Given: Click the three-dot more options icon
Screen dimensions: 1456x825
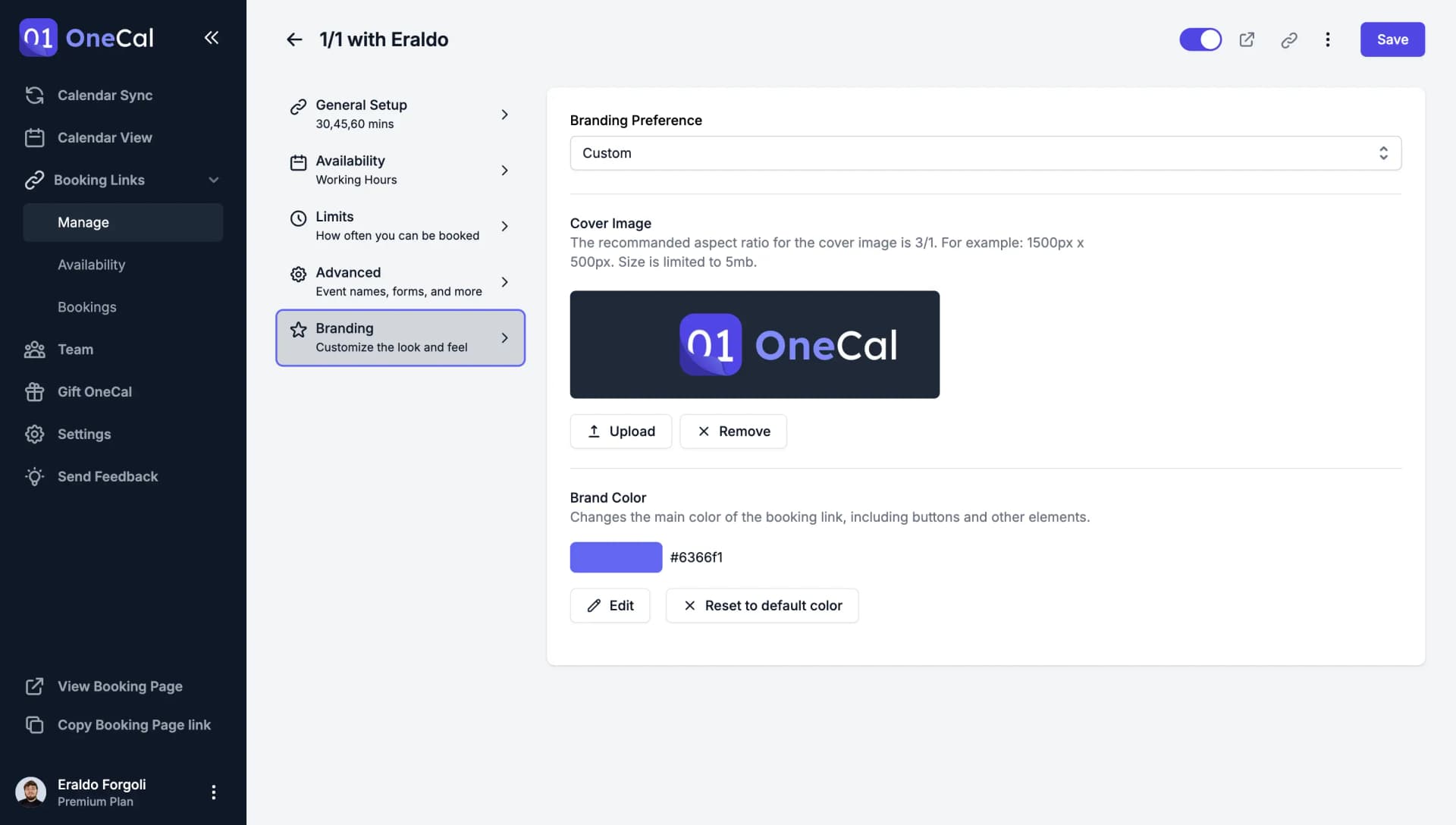Looking at the screenshot, I should click(1327, 39).
